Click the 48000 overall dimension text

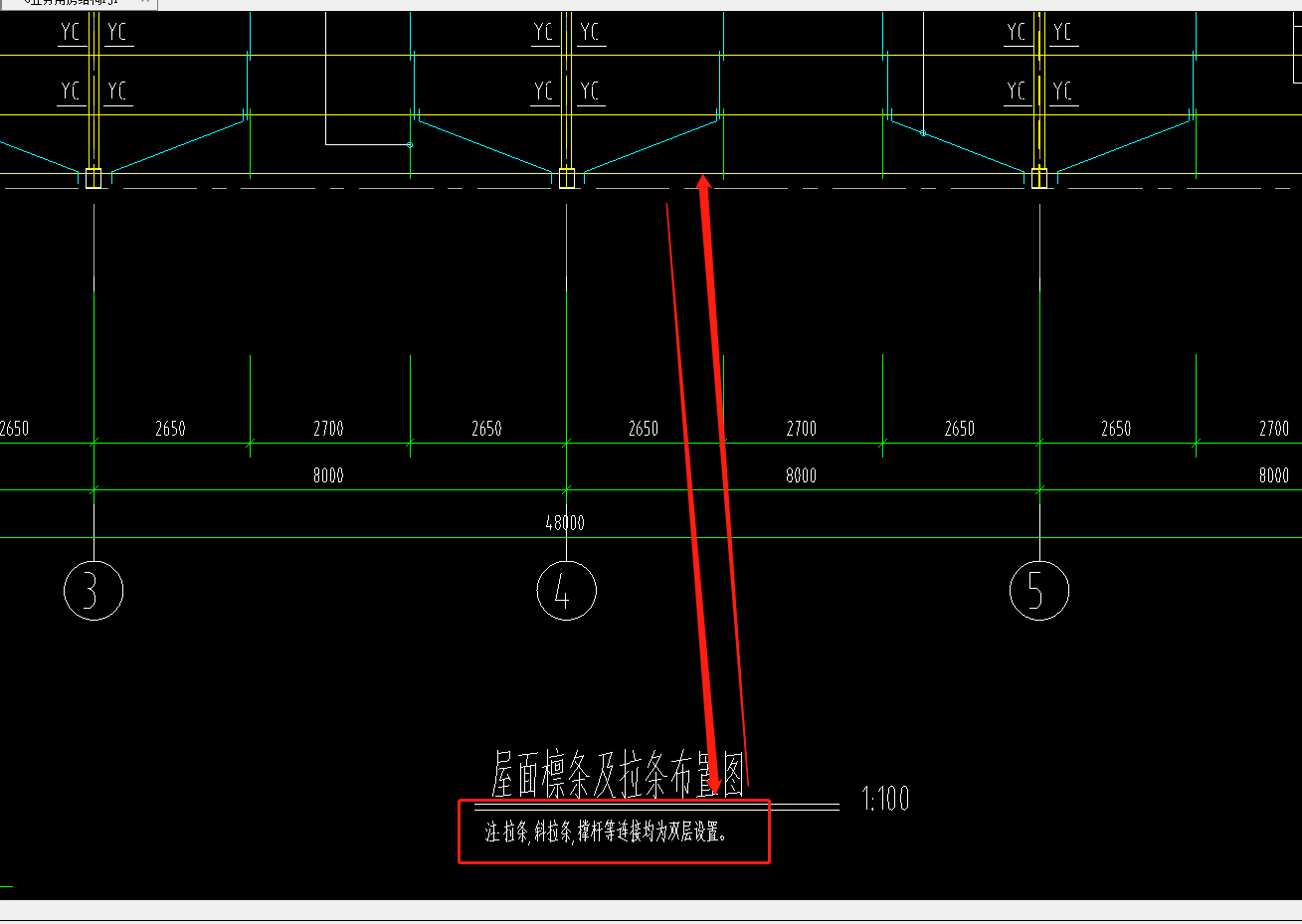pyautogui.click(x=565, y=522)
